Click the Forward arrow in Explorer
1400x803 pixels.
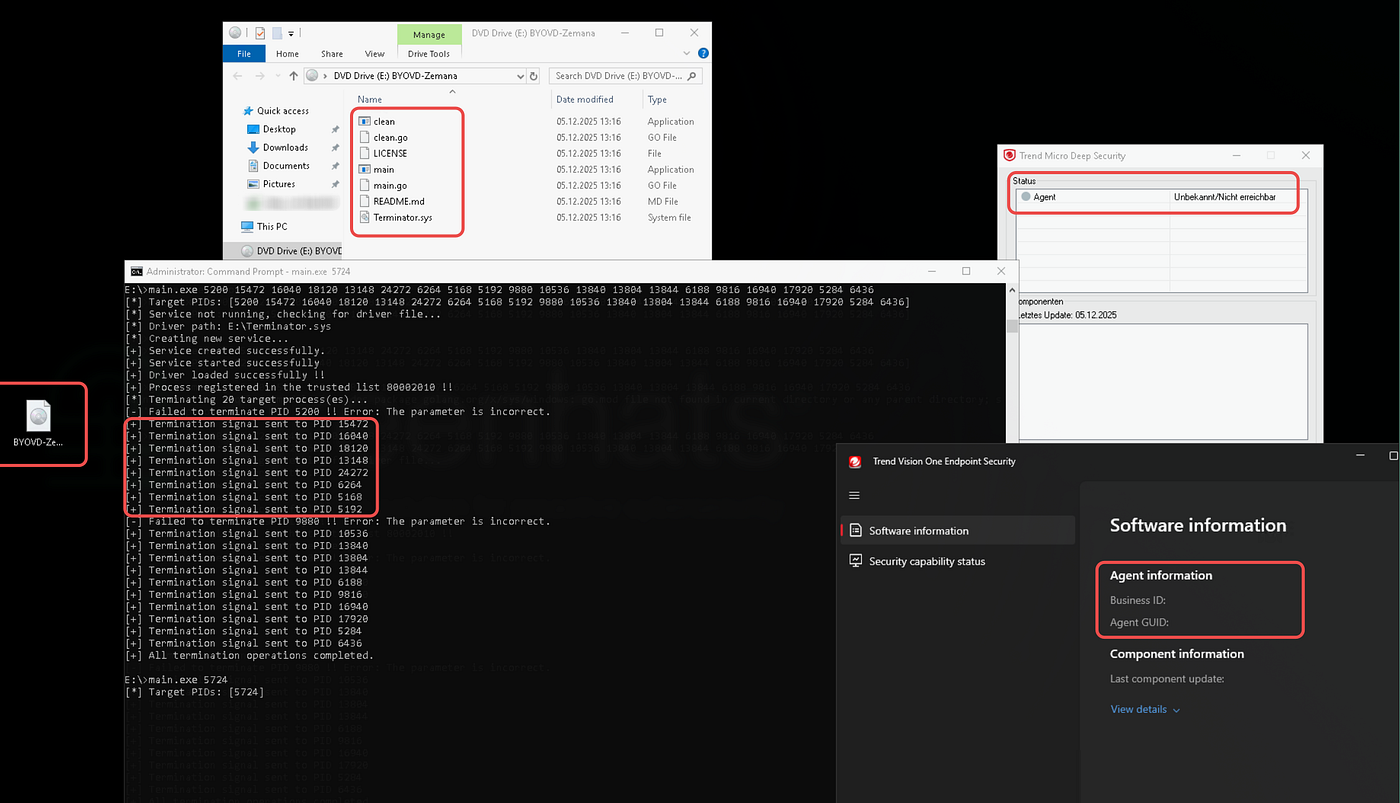[x=262, y=76]
